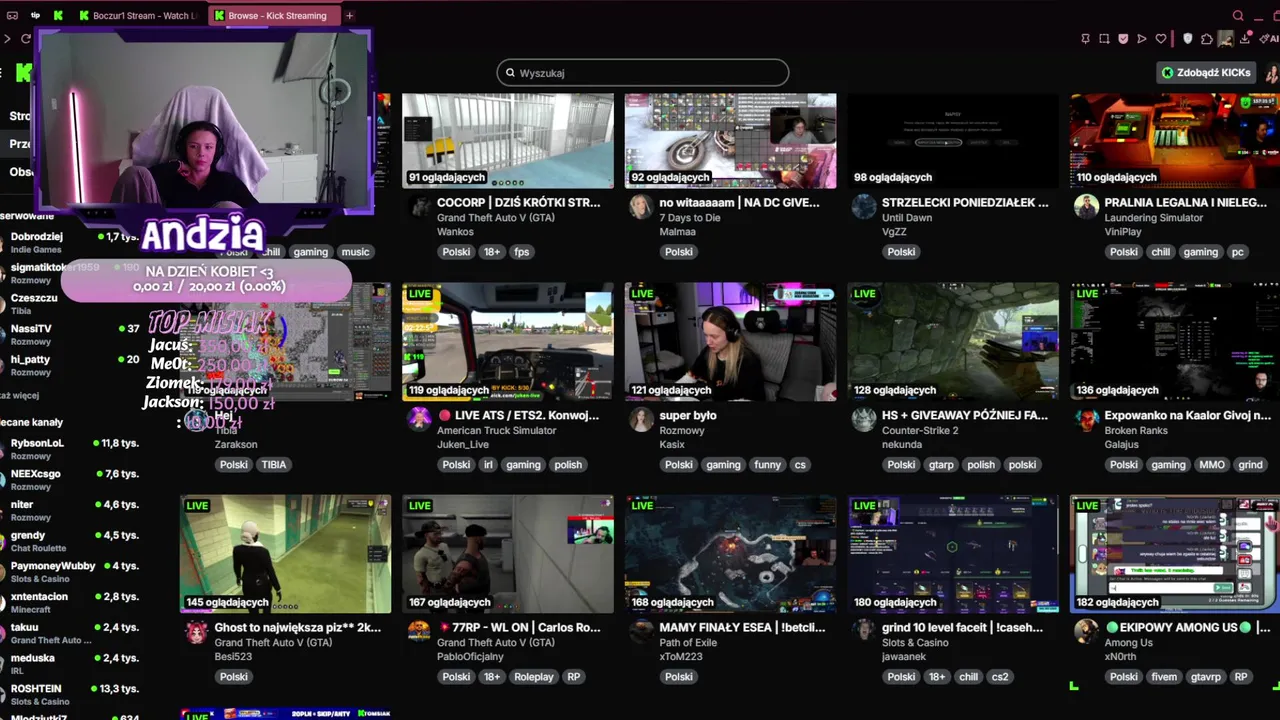Image resolution: width=1280 pixels, height=720 pixels.
Task: Switch to Boczur1 Stream tab
Action: click(x=138, y=16)
